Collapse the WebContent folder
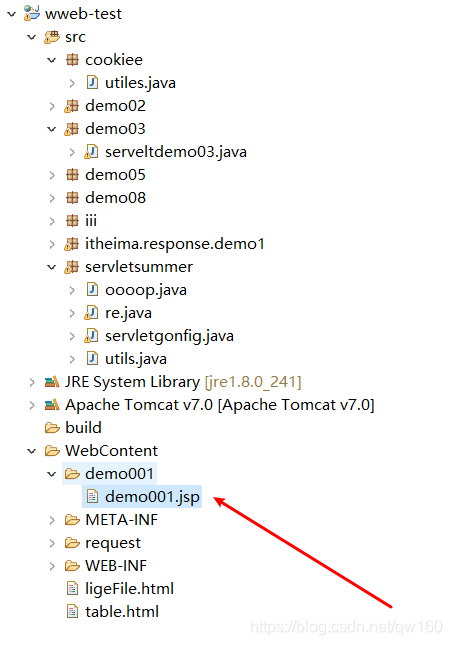The image size is (452, 645). [32, 452]
